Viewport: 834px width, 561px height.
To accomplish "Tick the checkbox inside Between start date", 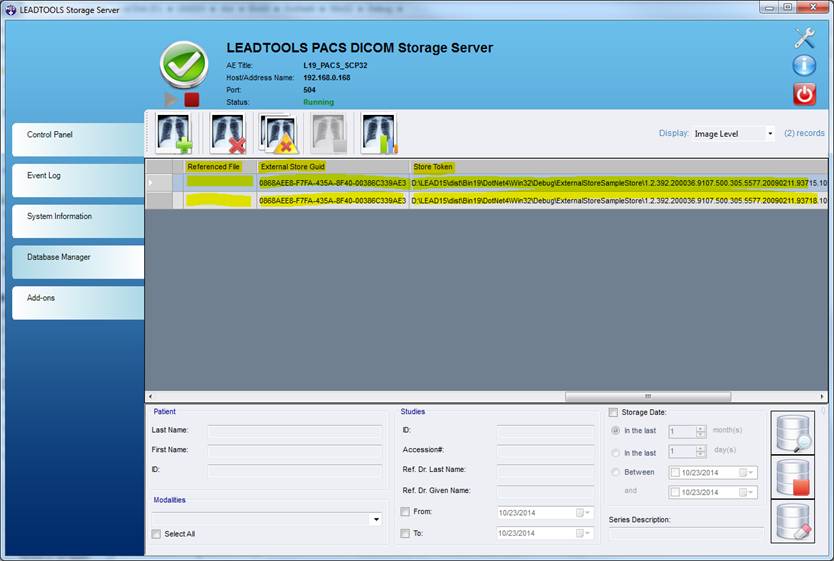I will pyautogui.click(x=675, y=472).
